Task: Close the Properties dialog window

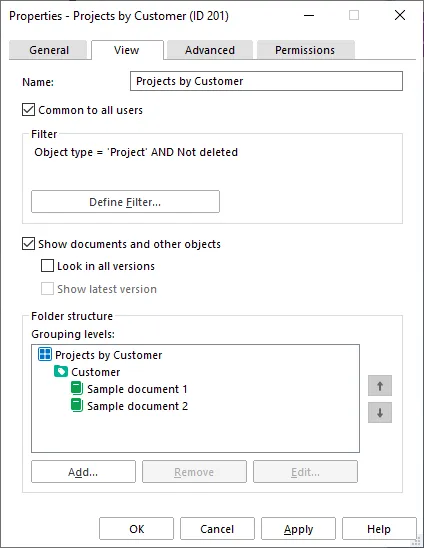Action: coord(400,15)
